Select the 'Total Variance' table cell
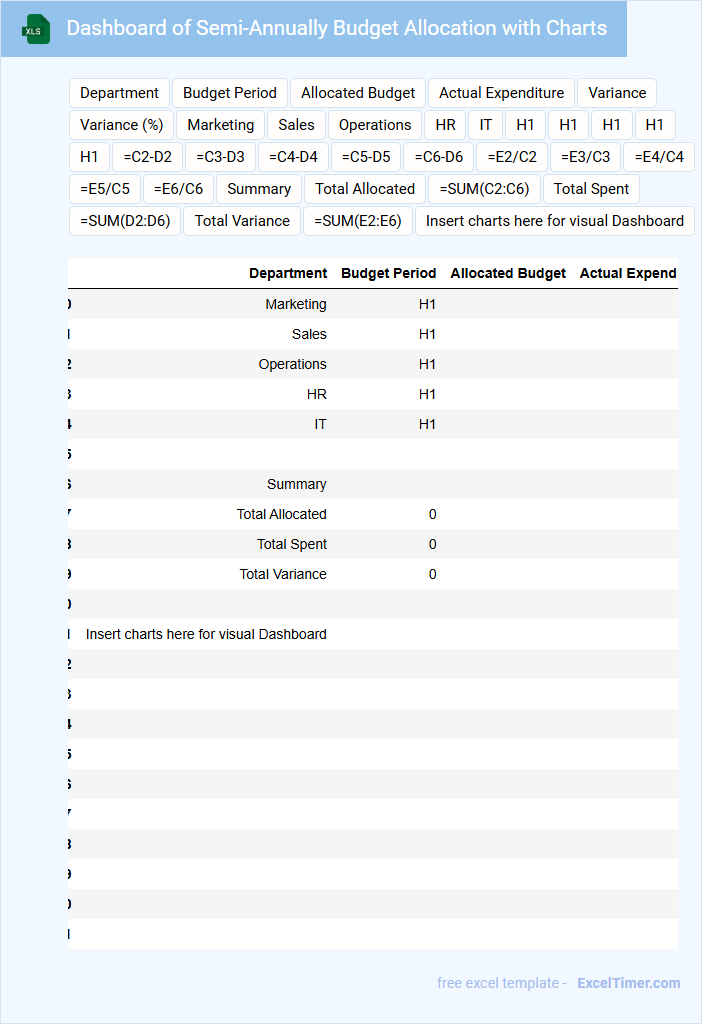 [283, 575]
